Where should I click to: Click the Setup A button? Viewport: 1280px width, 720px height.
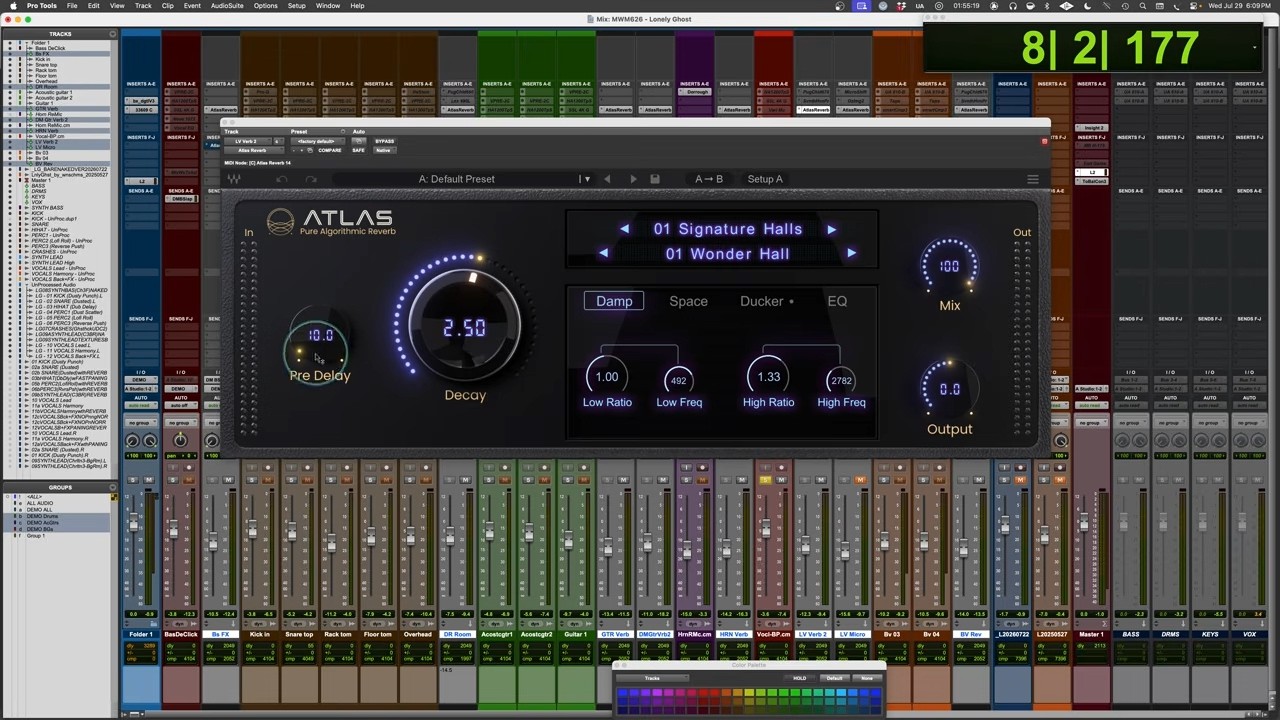[x=765, y=179]
